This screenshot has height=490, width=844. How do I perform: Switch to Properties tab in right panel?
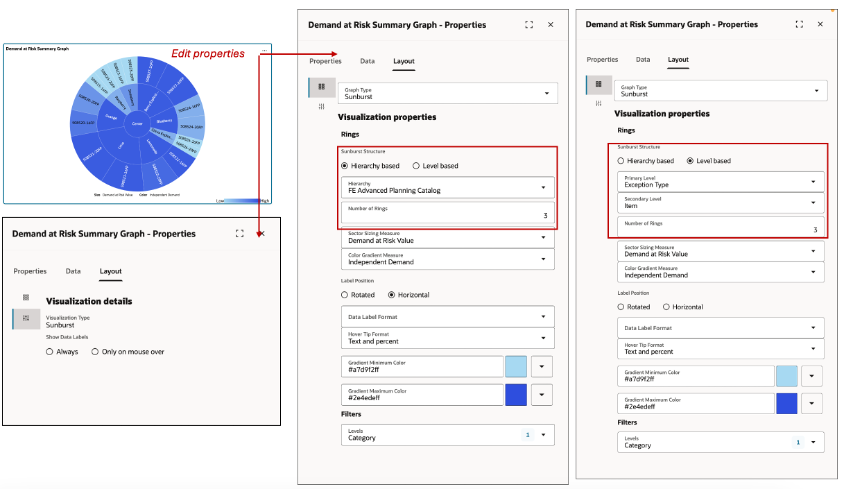[x=602, y=60]
